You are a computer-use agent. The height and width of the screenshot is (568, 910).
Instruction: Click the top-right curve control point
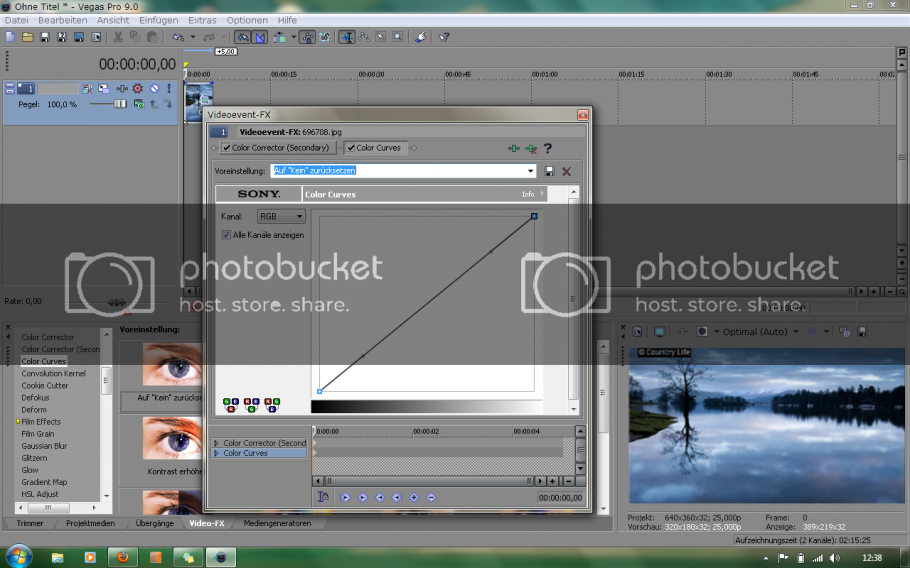coord(535,216)
